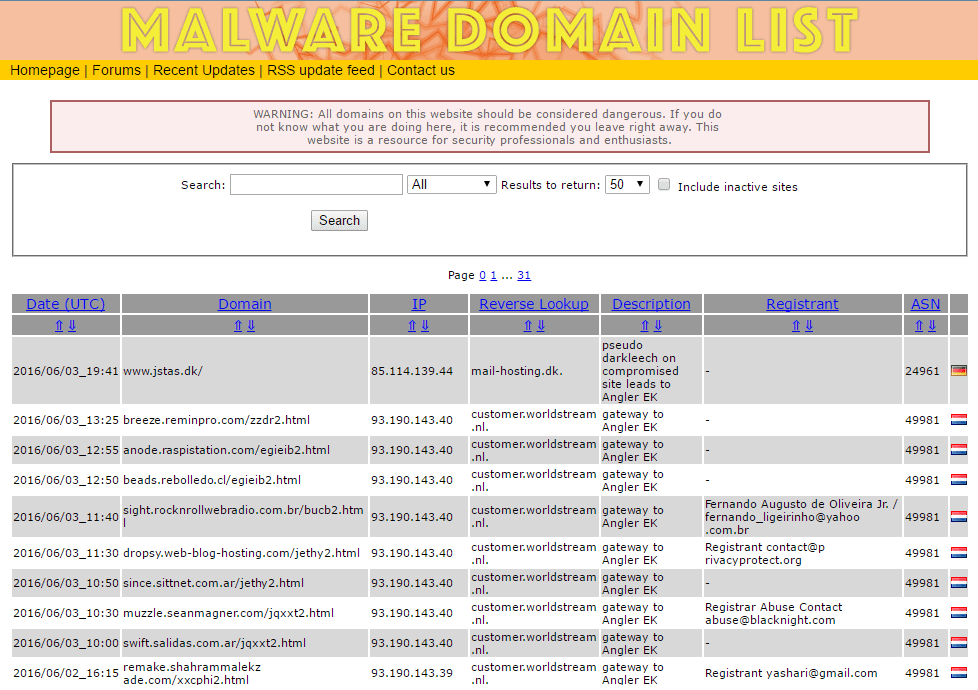Click flag icon in sight.rocknrollwebradio row
The width and height of the screenshot is (978, 690).
pos(959,517)
